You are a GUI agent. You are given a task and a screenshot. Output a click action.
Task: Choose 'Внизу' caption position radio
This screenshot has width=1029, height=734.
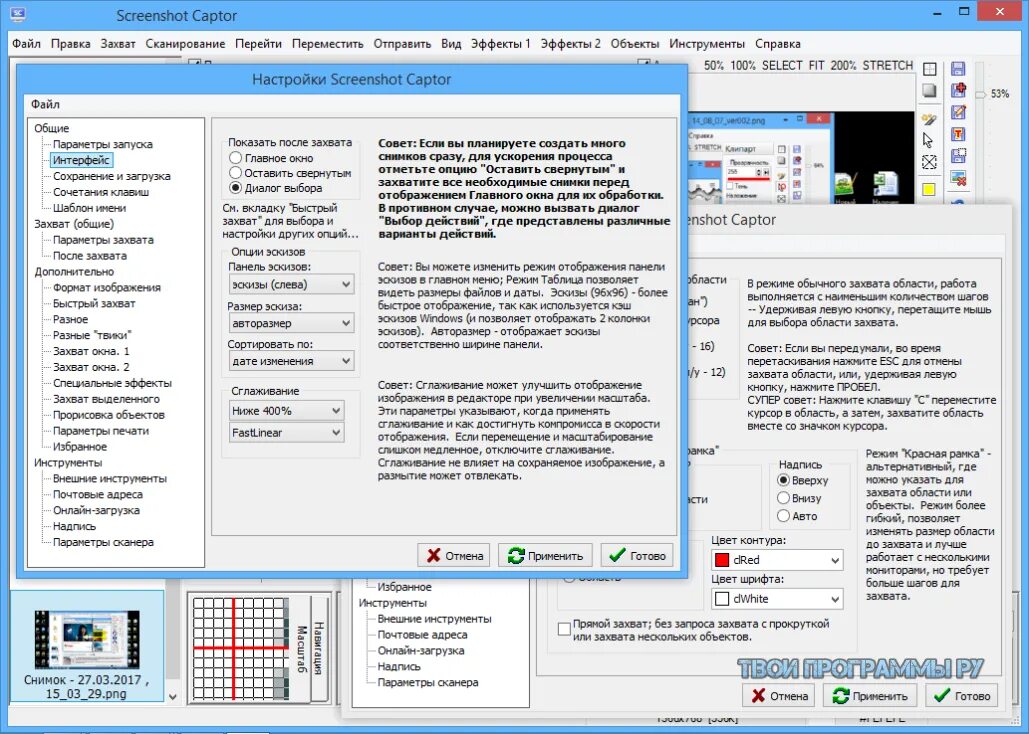783,498
